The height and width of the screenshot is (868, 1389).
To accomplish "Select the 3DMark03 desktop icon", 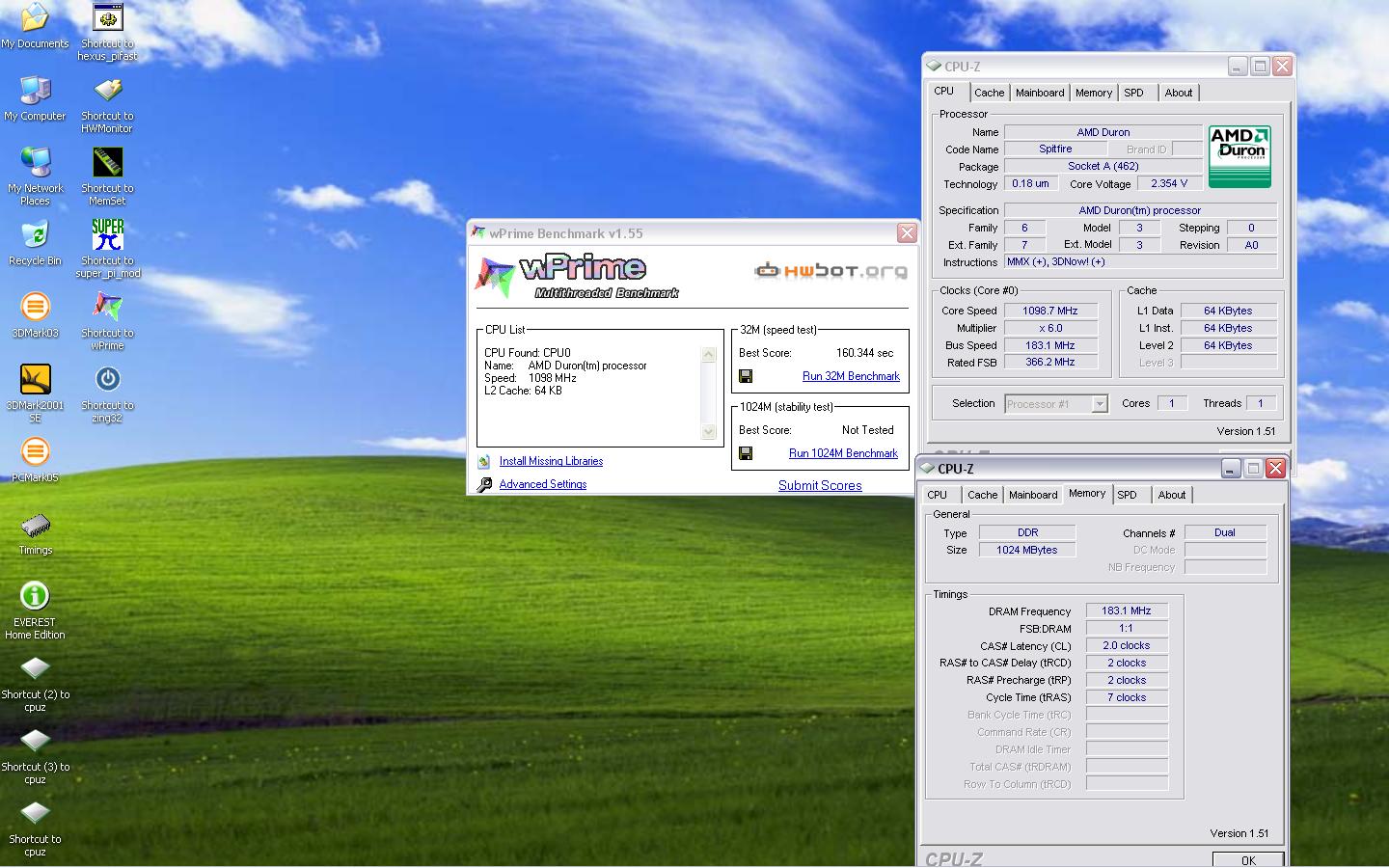I will point(35,315).
